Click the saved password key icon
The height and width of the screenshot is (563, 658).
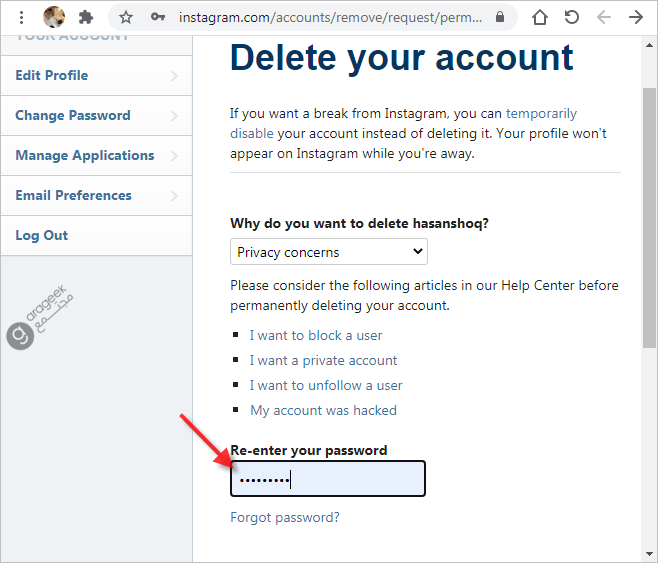(x=157, y=17)
